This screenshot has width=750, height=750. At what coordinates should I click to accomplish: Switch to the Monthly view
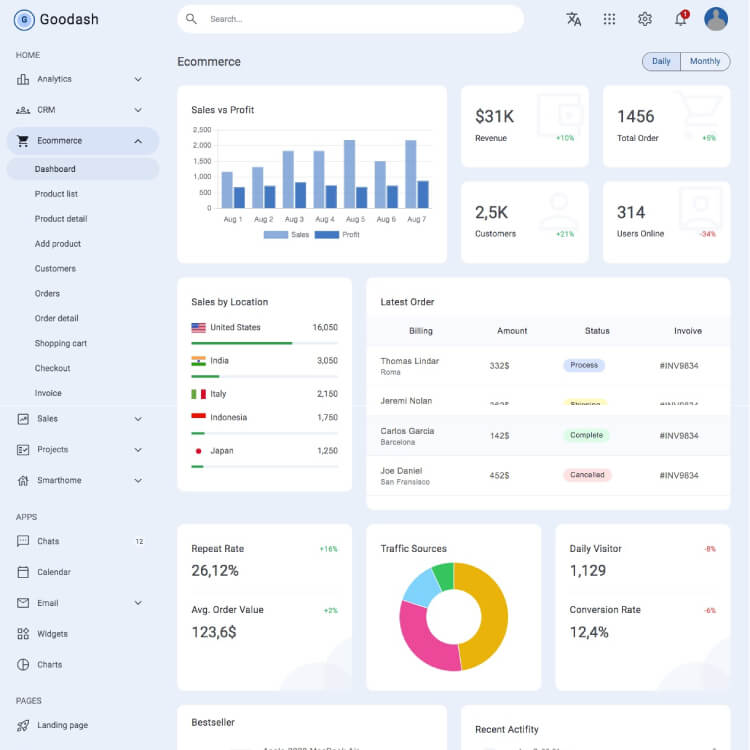[705, 62]
